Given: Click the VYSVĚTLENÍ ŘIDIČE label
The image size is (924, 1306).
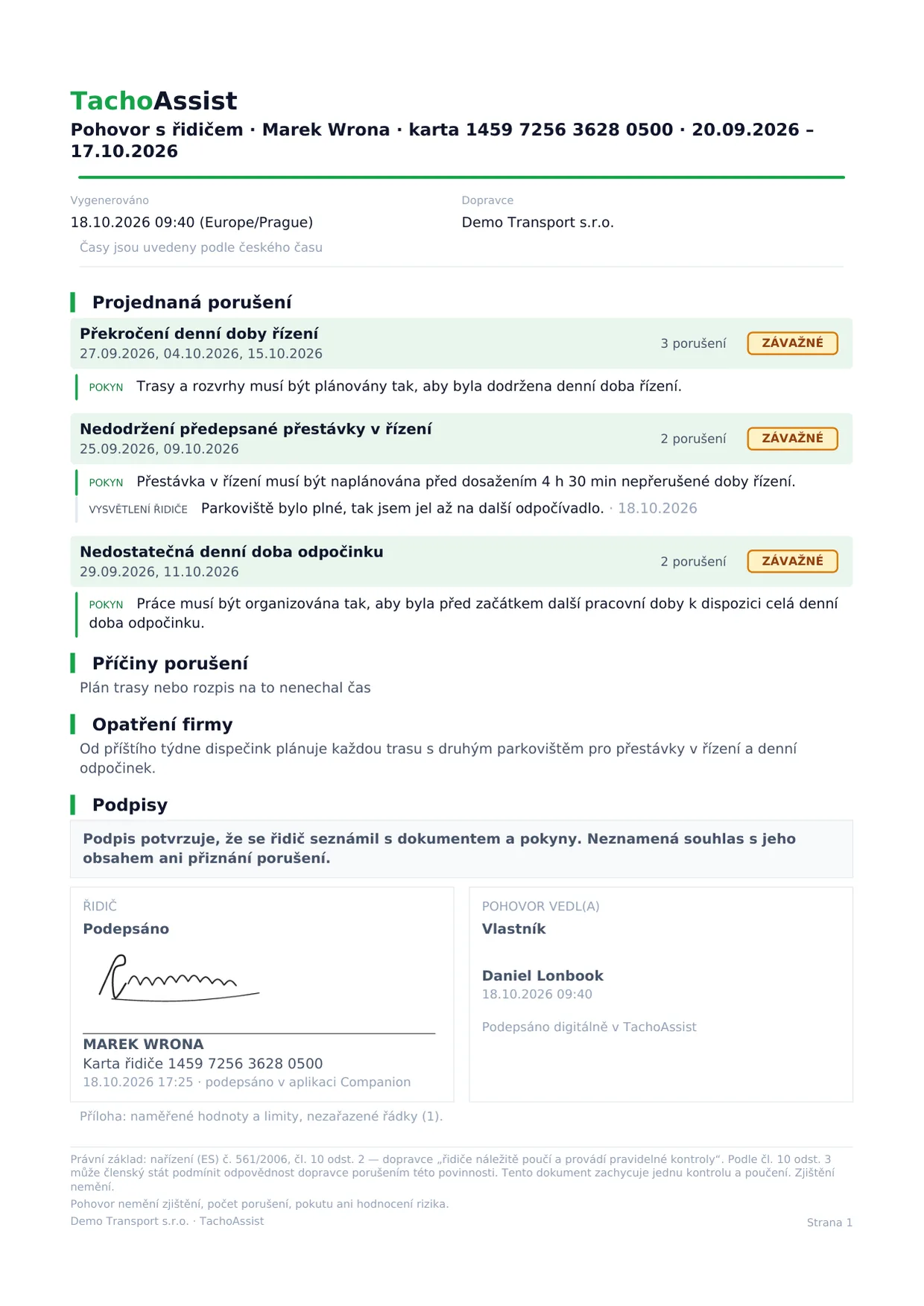Looking at the screenshot, I should click(138, 510).
